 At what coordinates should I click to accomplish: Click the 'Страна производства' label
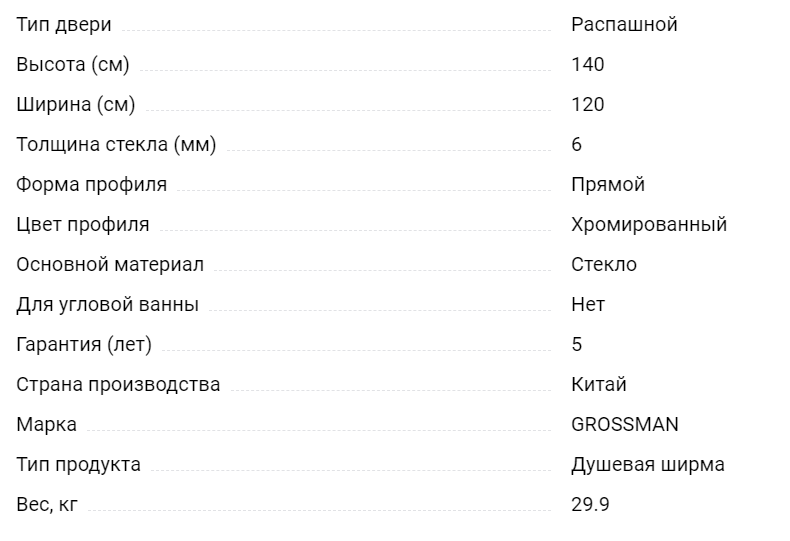pyautogui.click(x=118, y=385)
